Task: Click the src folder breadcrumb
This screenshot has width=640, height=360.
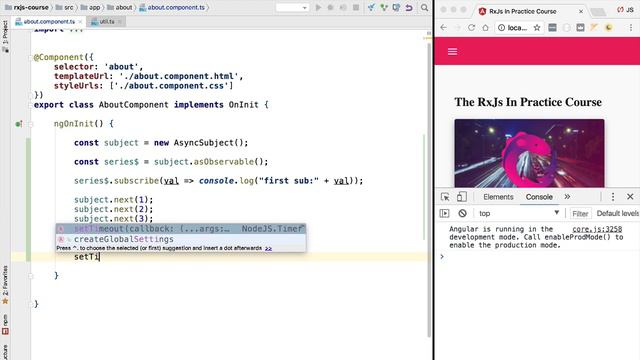Action: [64, 7]
